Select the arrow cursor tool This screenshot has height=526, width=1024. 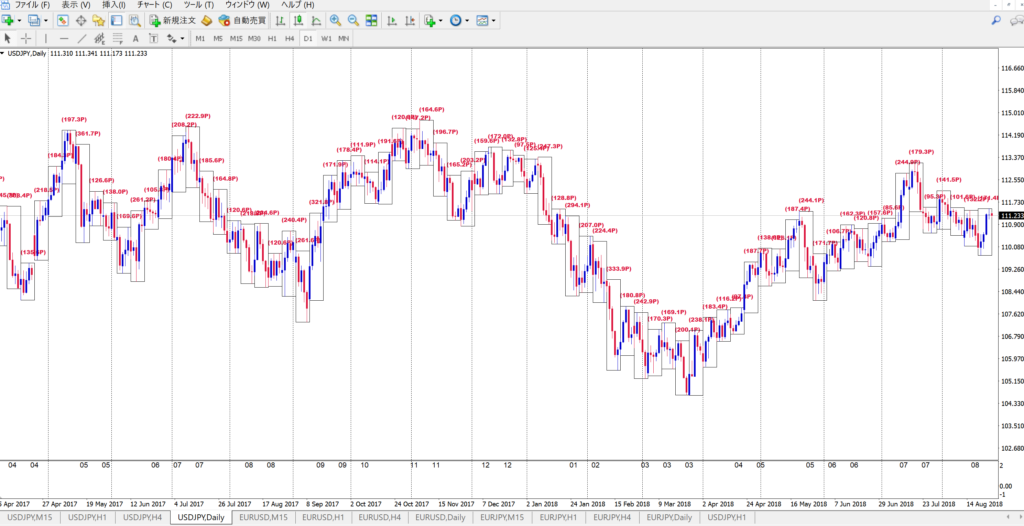coord(8,39)
